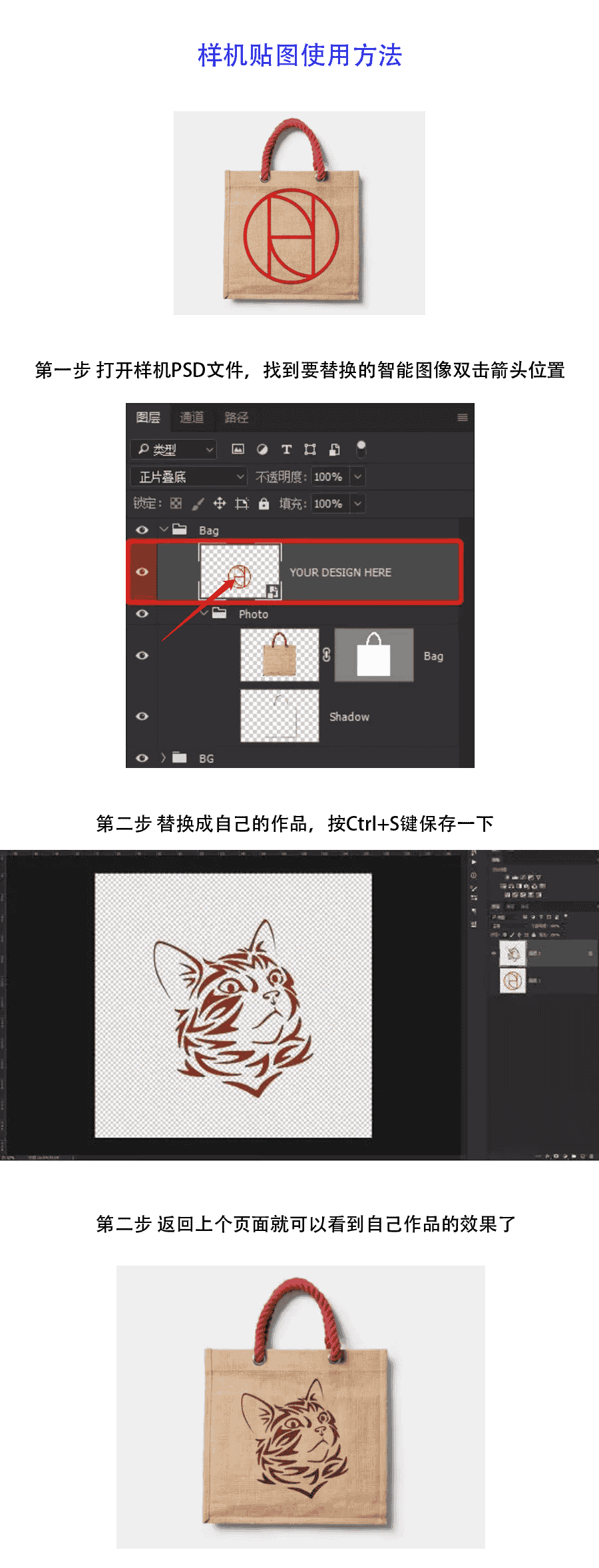
Task: Select the Bag layer image thumbnail
Action: (x=280, y=655)
